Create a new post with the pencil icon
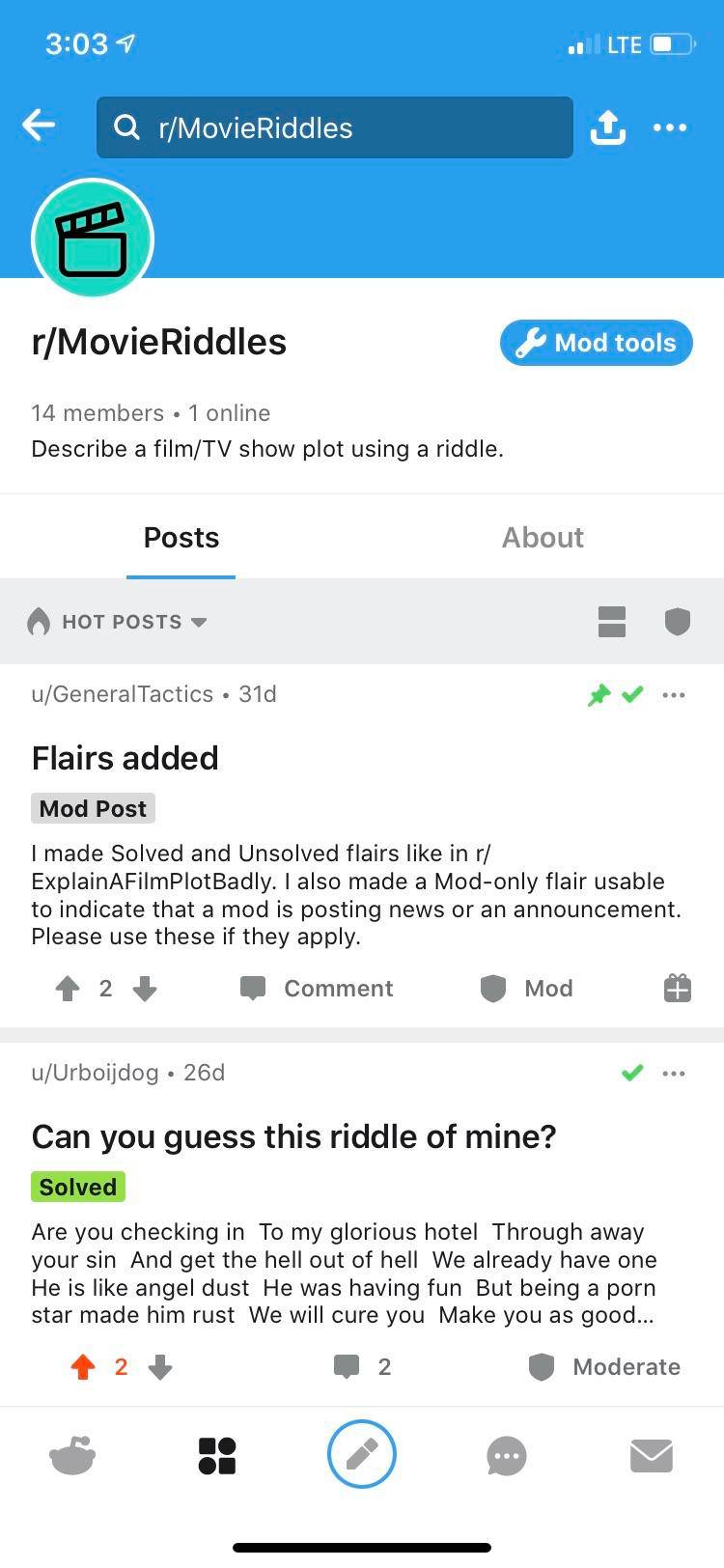This screenshot has width=724, height=1568. [x=362, y=1454]
